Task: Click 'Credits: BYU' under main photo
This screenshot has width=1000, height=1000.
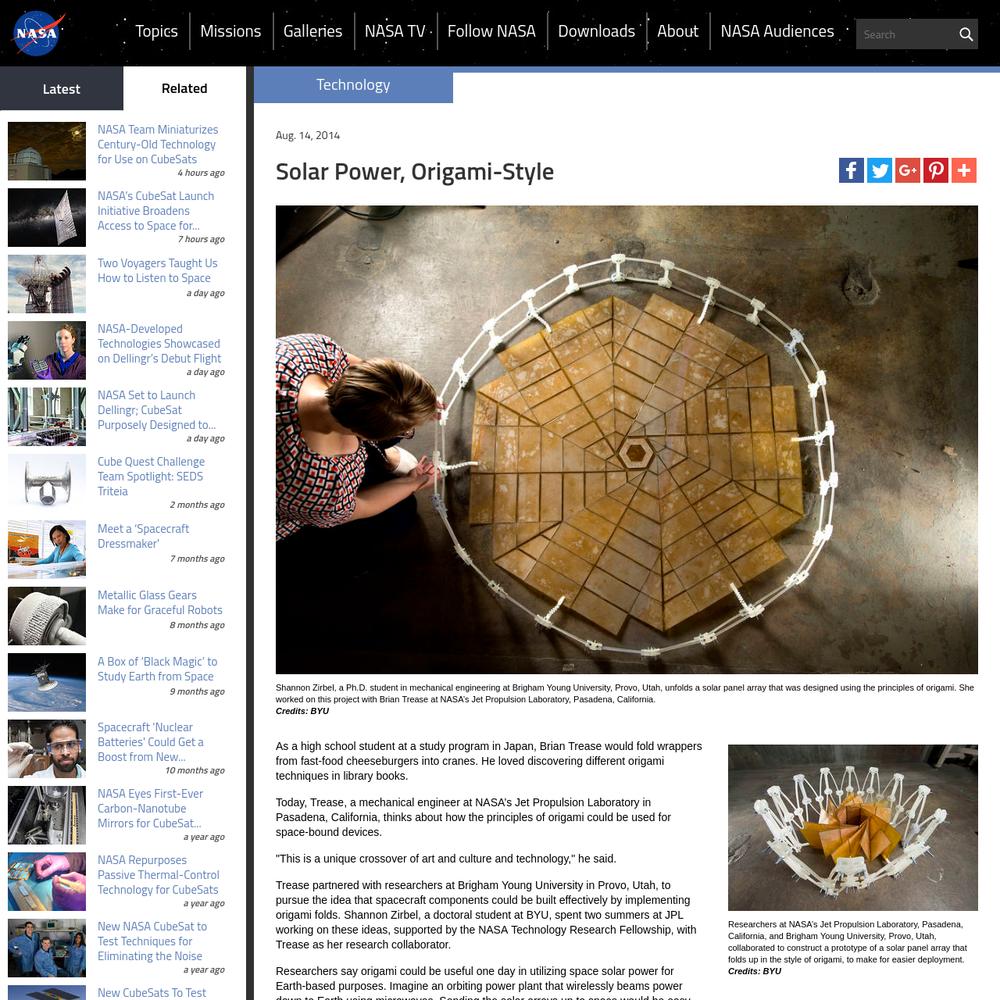Action: point(302,711)
